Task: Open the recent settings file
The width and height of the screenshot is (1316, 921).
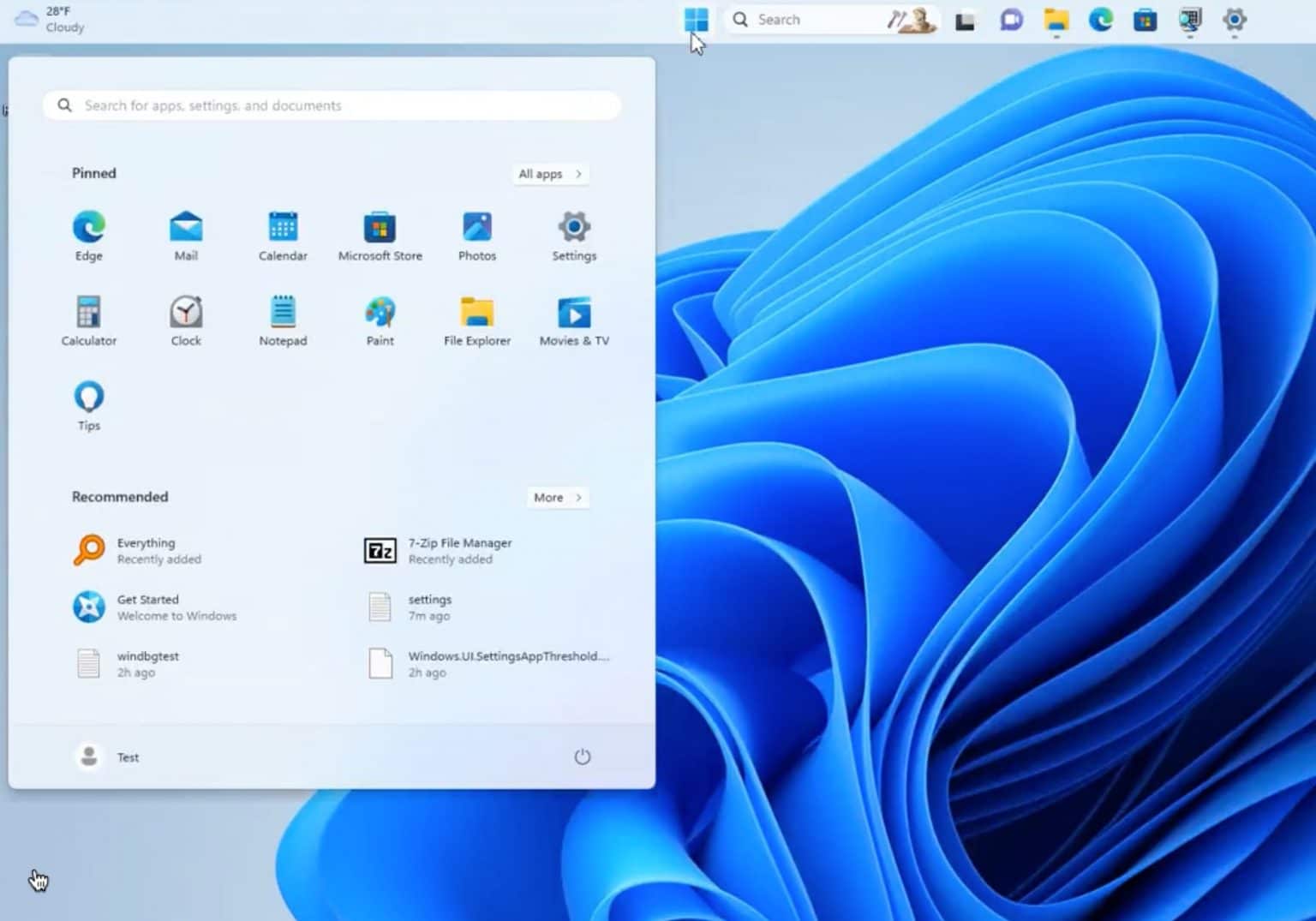Action: point(428,607)
